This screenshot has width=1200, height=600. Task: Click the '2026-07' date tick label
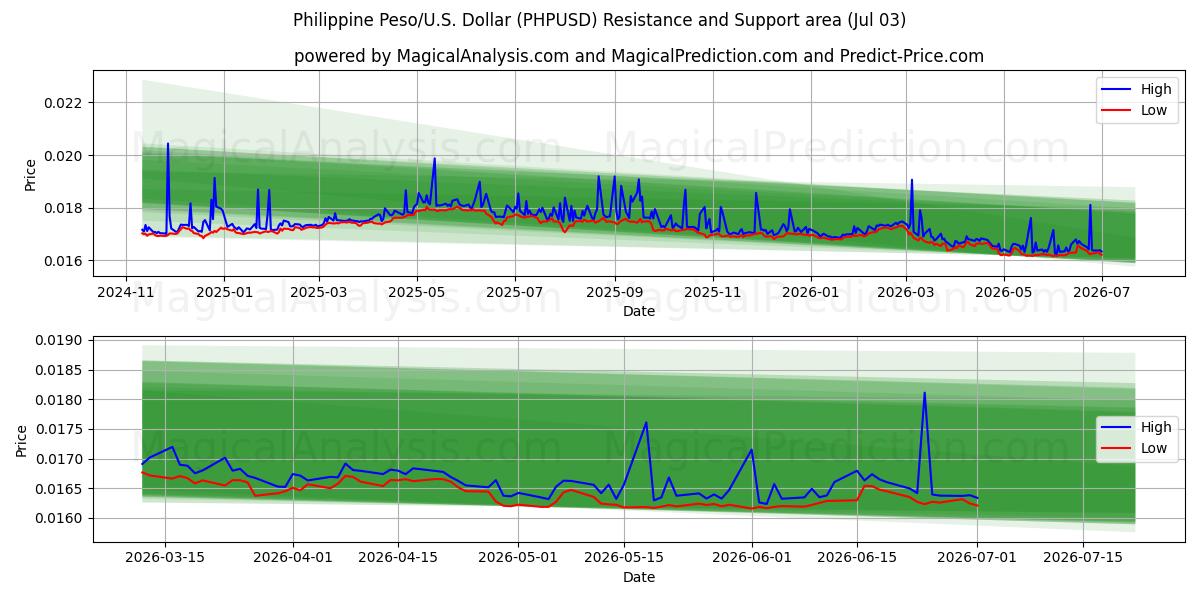pos(1101,291)
